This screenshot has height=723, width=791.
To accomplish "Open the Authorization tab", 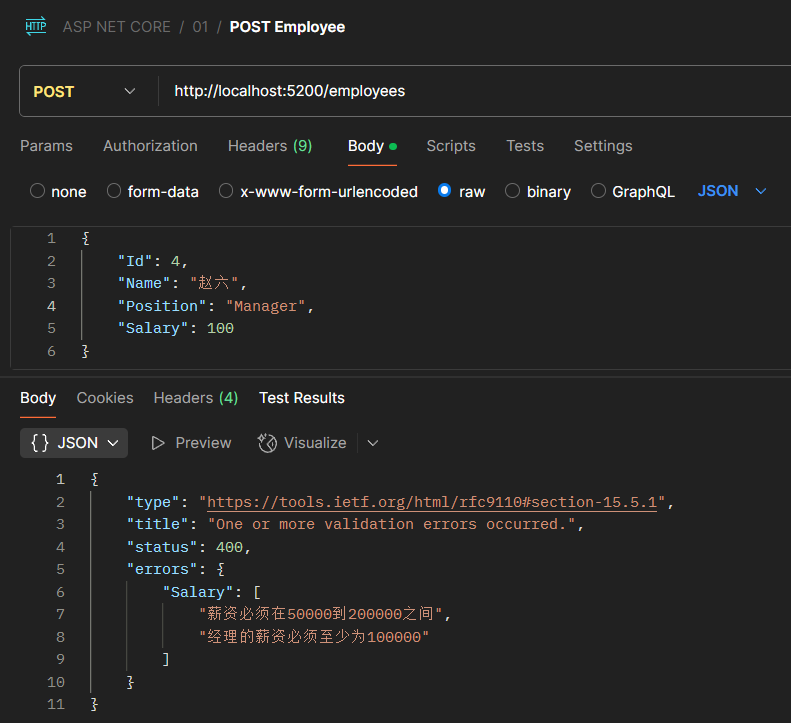I will point(150,146).
